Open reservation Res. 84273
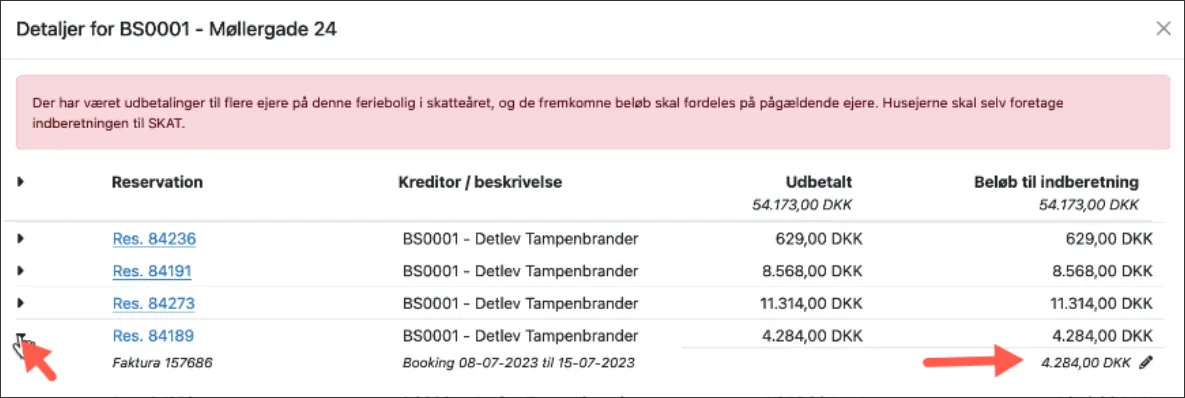 (x=153, y=304)
